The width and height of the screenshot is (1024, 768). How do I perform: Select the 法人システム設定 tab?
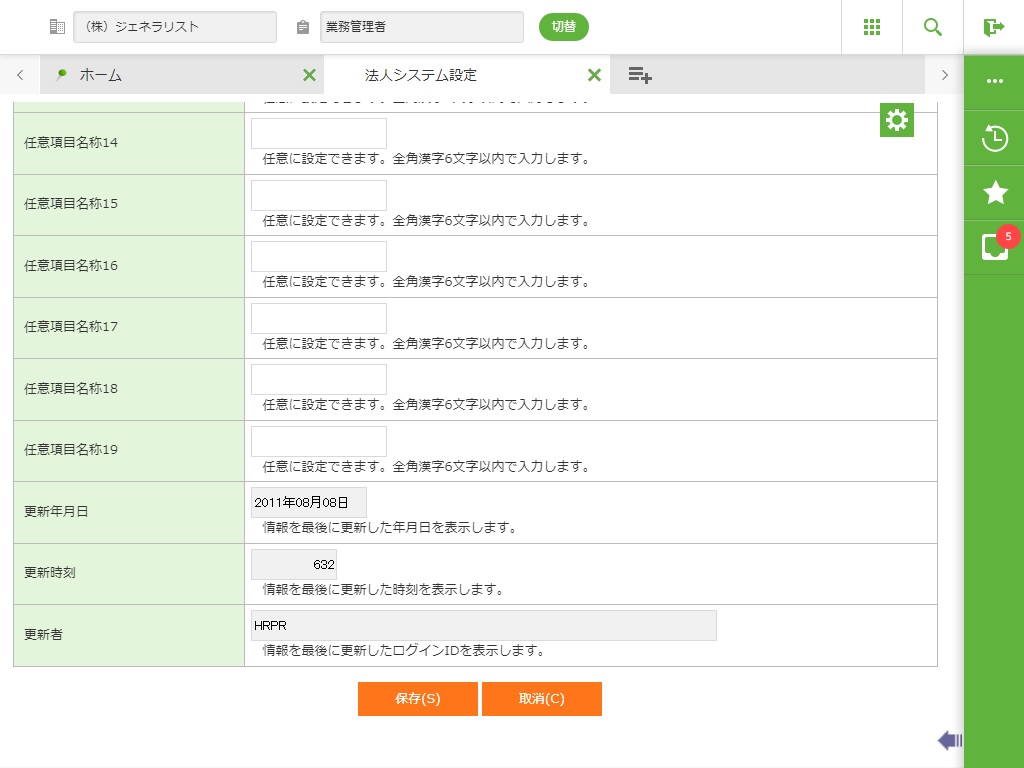tap(467, 75)
